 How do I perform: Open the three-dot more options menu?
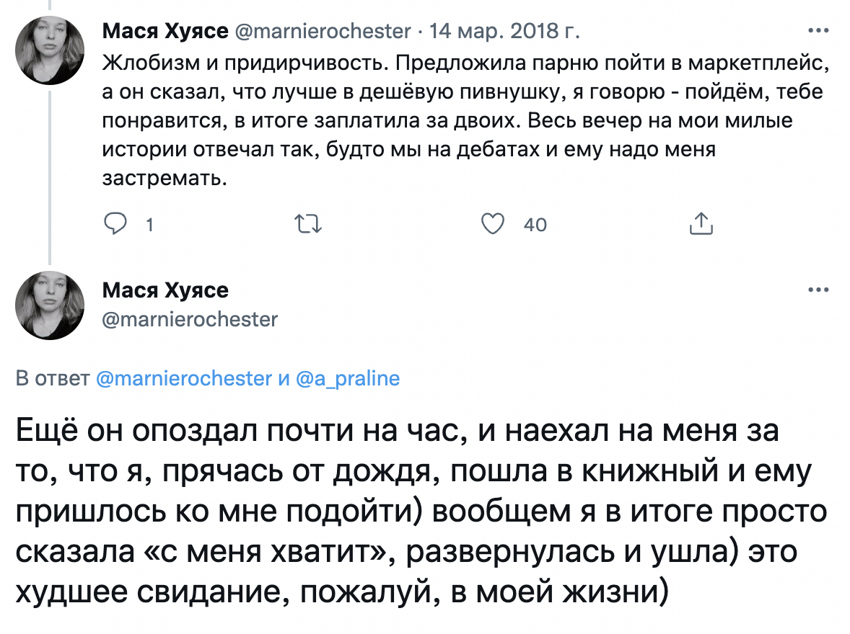pyautogui.click(x=817, y=291)
